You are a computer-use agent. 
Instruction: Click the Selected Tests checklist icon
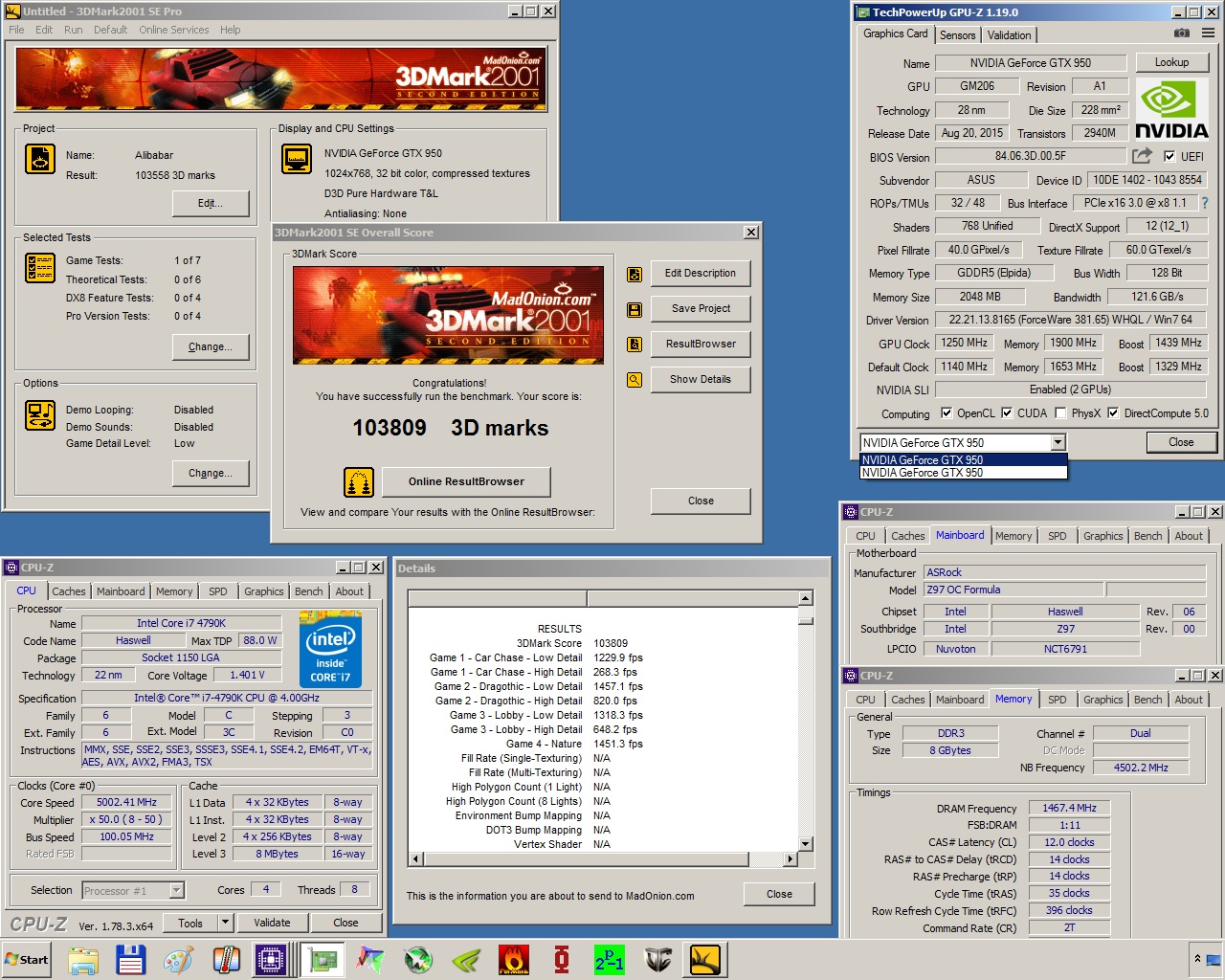coord(40,268)
